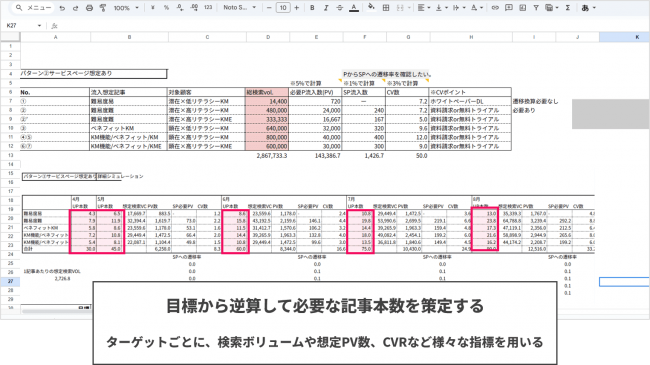Click cell with value 800,000

tap(267, 137)
